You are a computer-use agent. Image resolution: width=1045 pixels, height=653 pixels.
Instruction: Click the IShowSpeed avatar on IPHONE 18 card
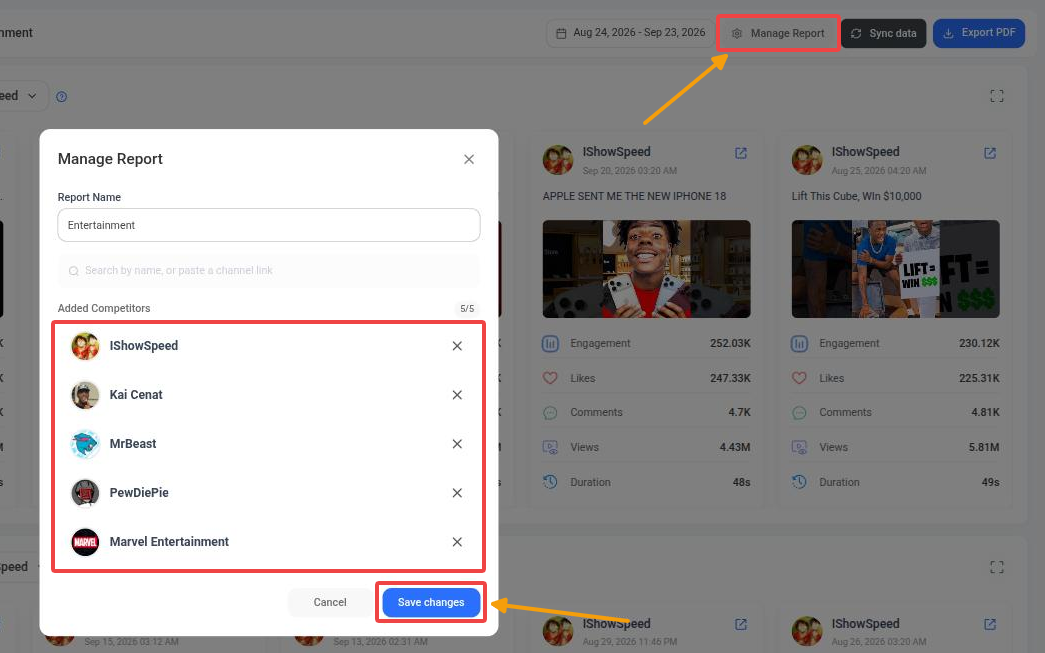(x=558, y=161)
